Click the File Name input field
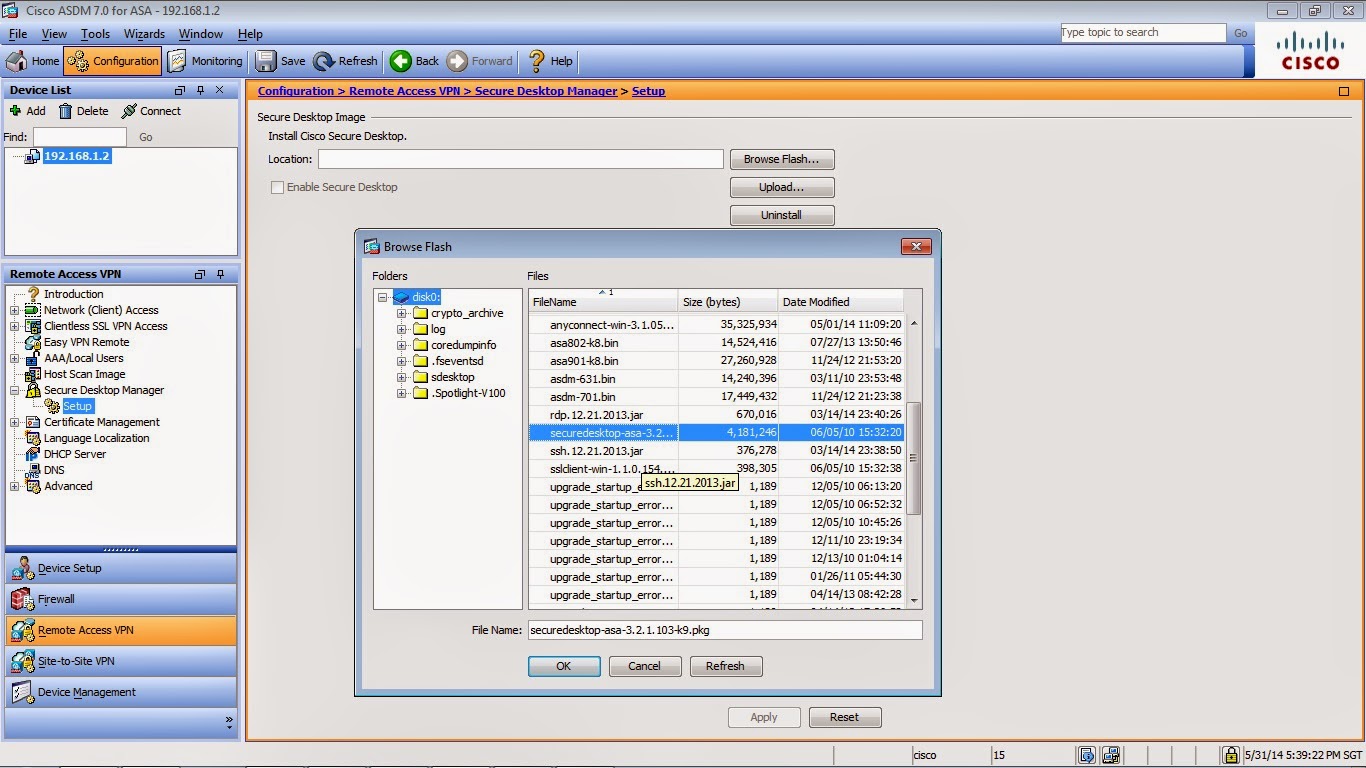 click(x=724, y=630)
